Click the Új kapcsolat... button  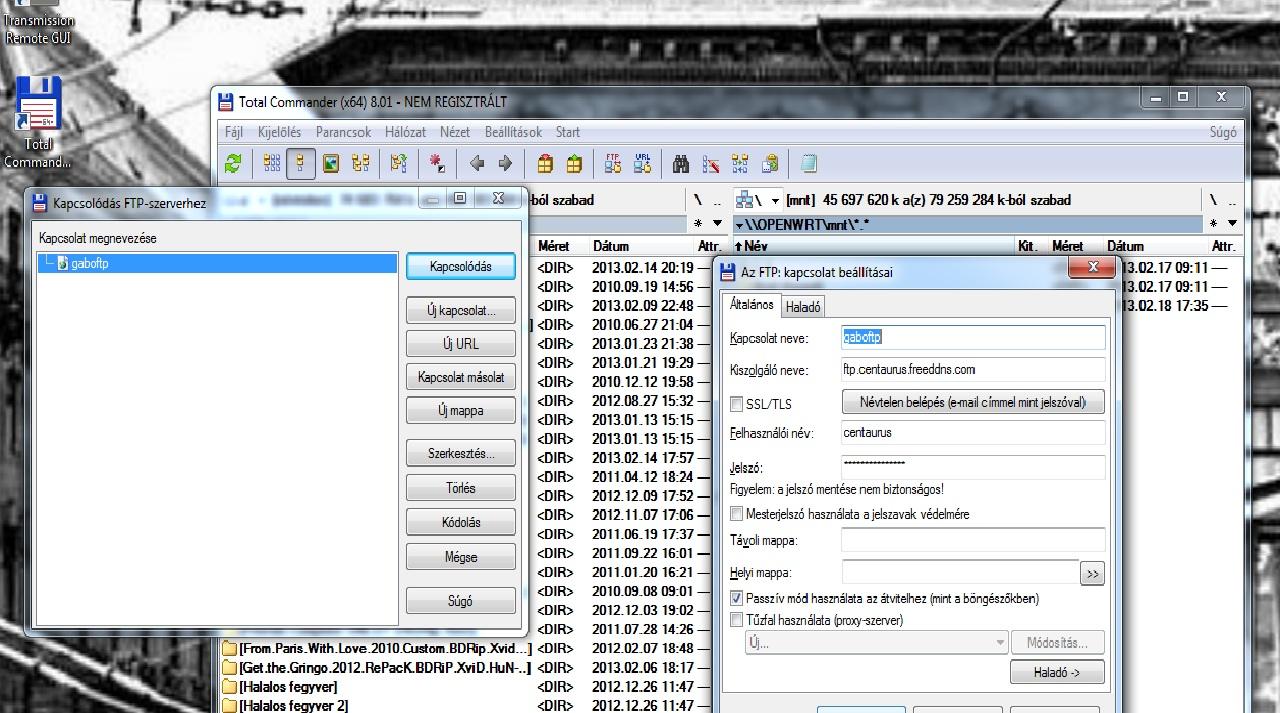(461, 310)
